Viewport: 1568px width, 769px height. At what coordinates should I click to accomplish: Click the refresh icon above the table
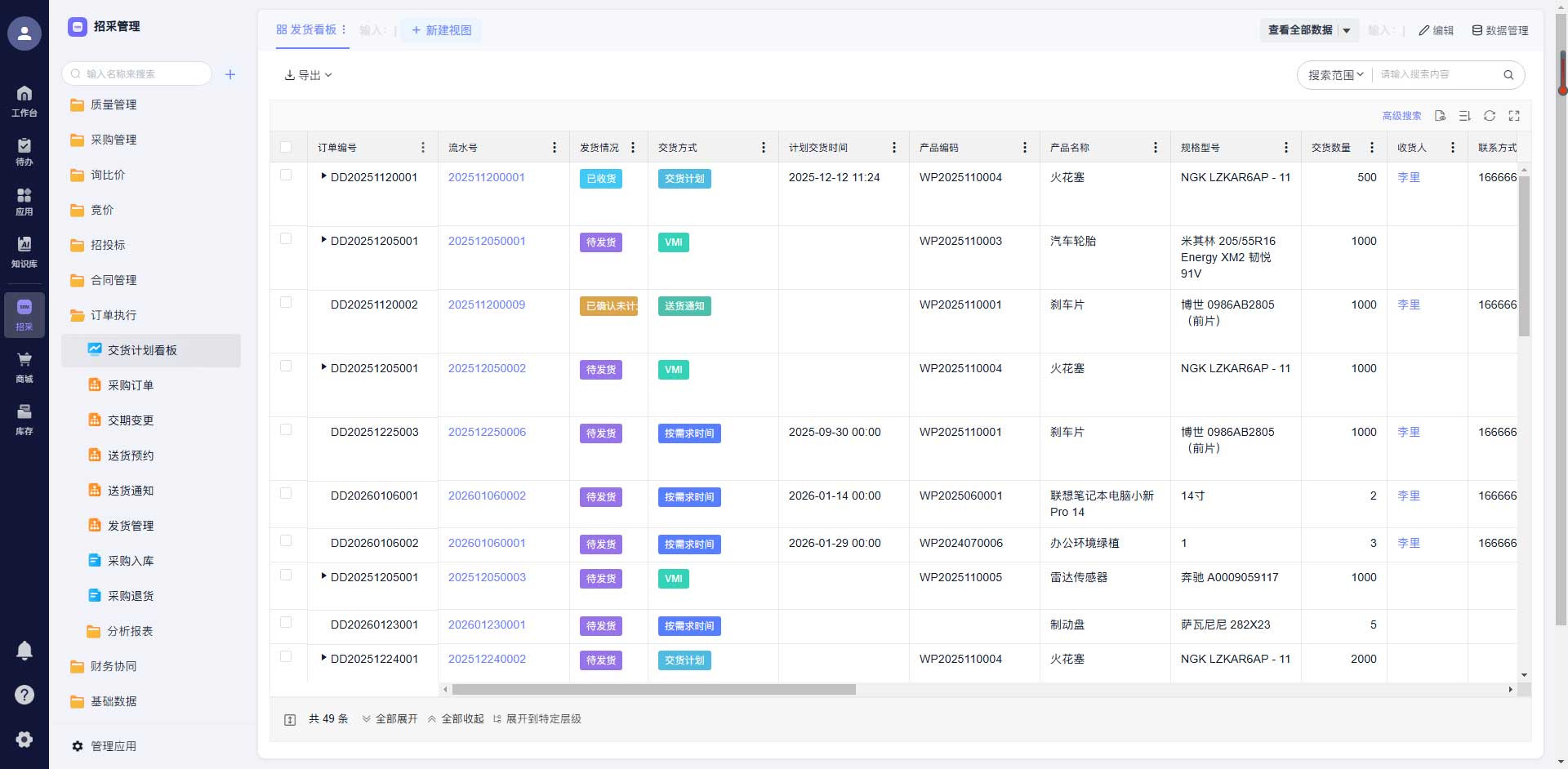pyautogui.click(x=1489, y=116)
